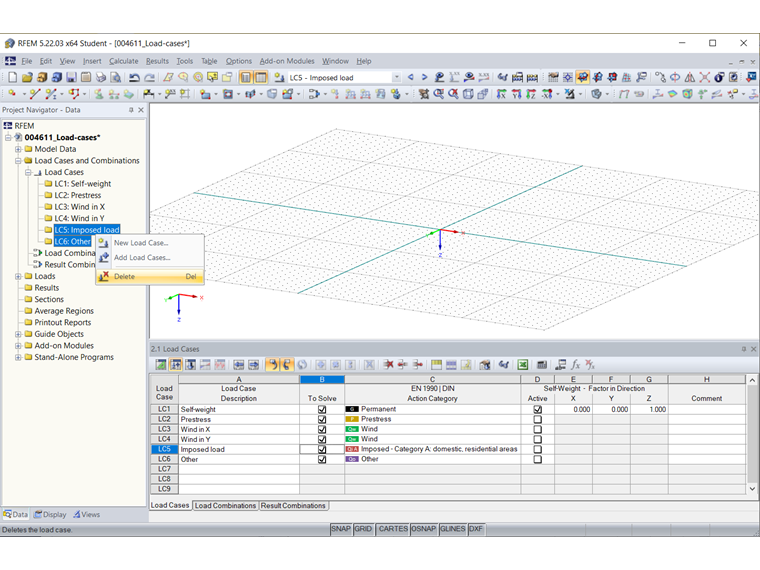Click the Print icon in toolbar

tap(101, 77)
